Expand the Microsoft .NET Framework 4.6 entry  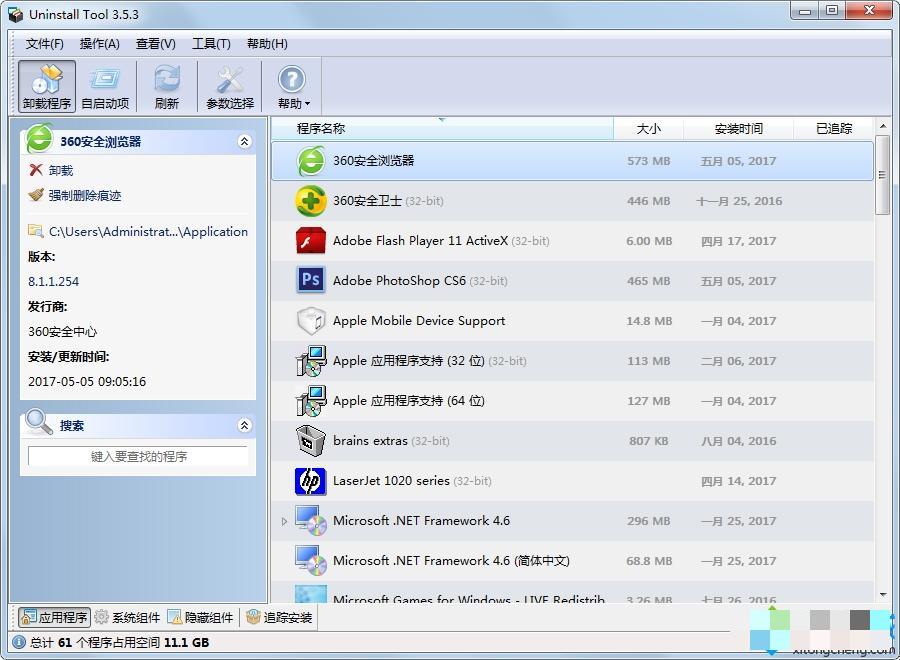point(284,521)
